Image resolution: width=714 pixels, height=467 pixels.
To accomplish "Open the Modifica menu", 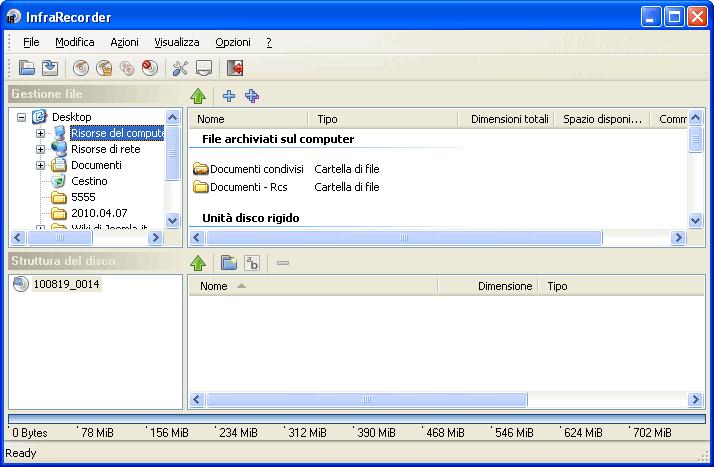I will point(75,42).
